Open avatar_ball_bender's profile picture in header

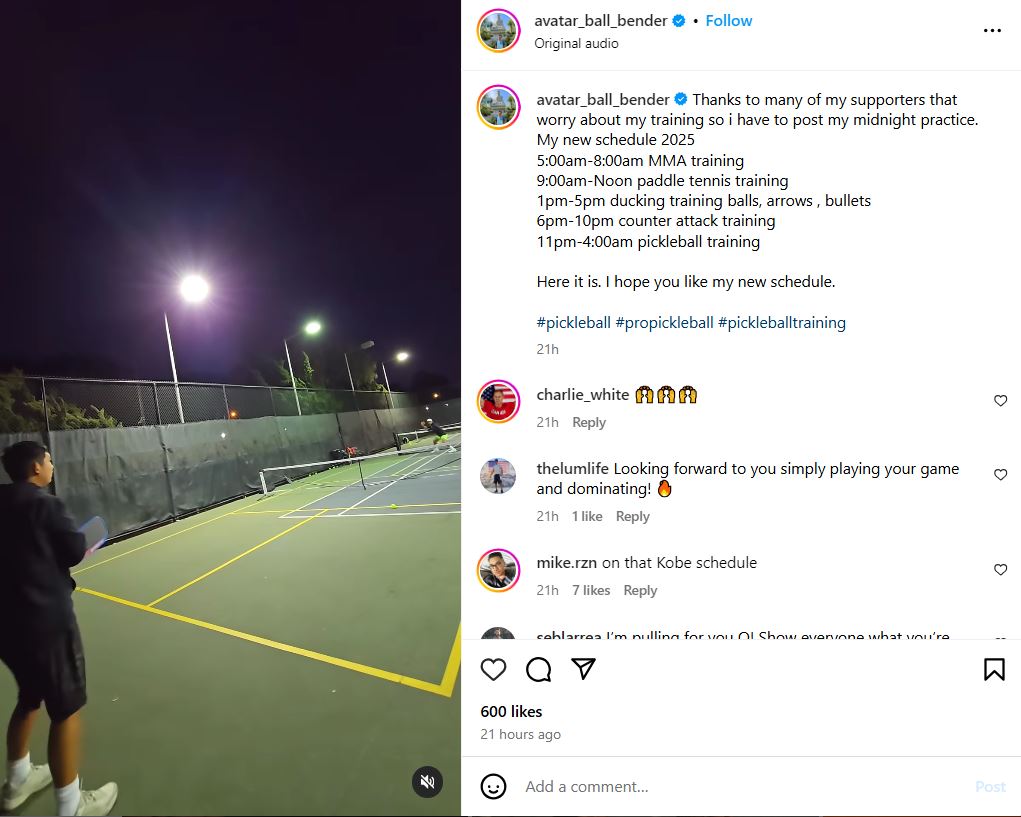pos(498,31)
